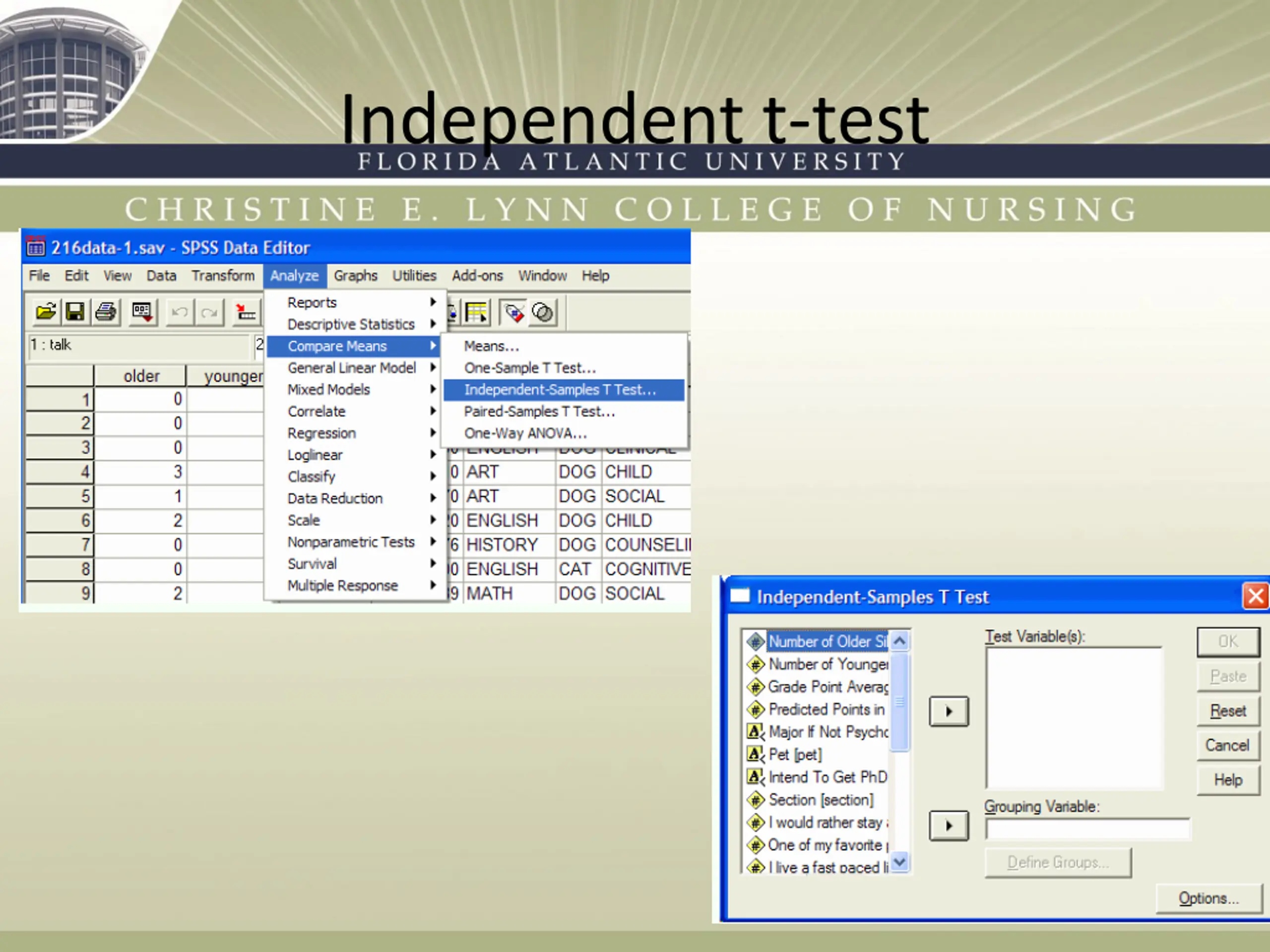1270x952 pixels.
Task: Expand the Regression submenu
Action: click(x=356, y=433)
